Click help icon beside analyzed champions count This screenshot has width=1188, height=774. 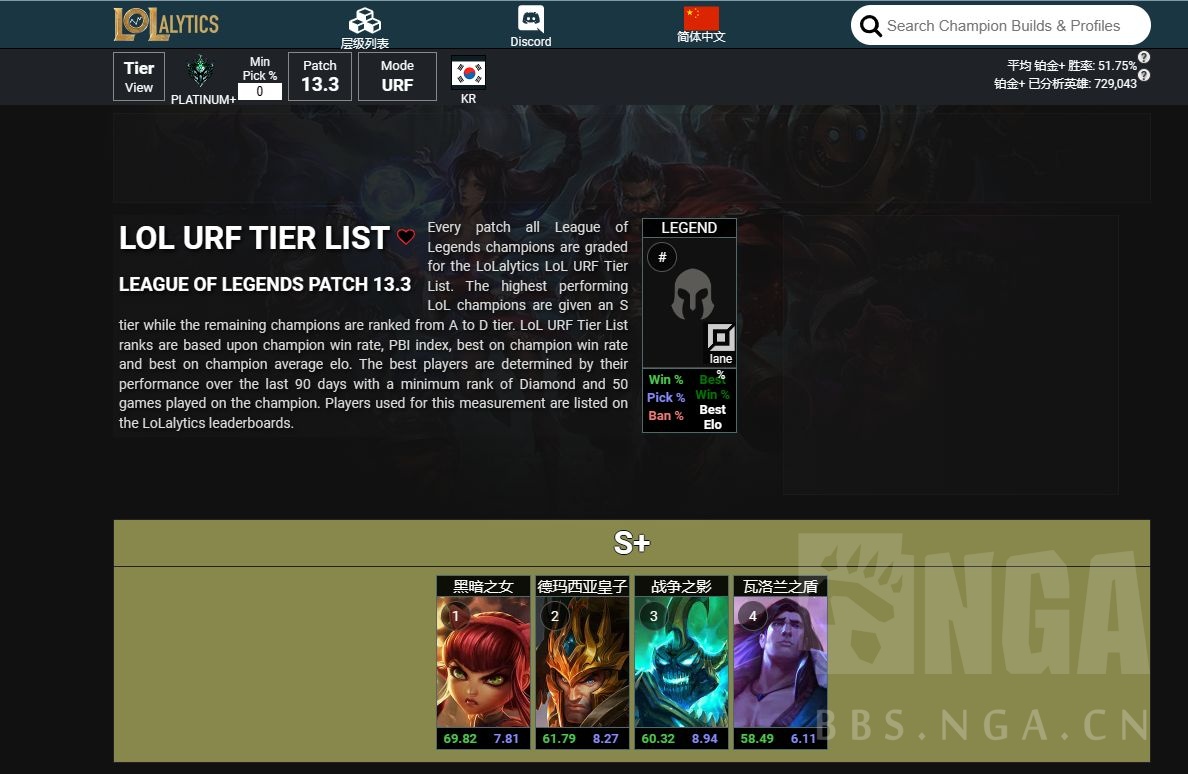click(1144, 75)
